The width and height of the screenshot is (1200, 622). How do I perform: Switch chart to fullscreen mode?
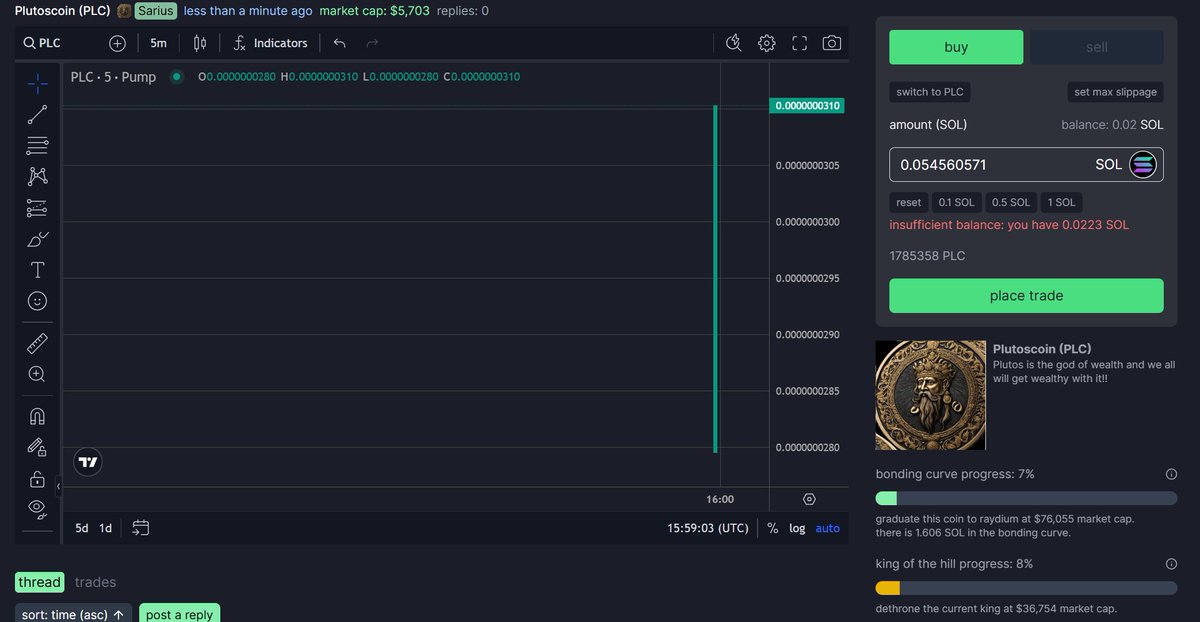pyautogui.click(x=799, y=43)
